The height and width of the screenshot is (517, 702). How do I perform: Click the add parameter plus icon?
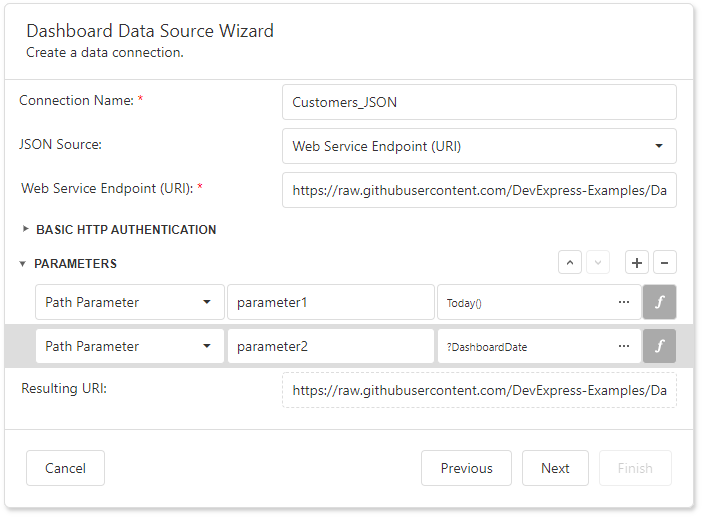pos(637,263)
